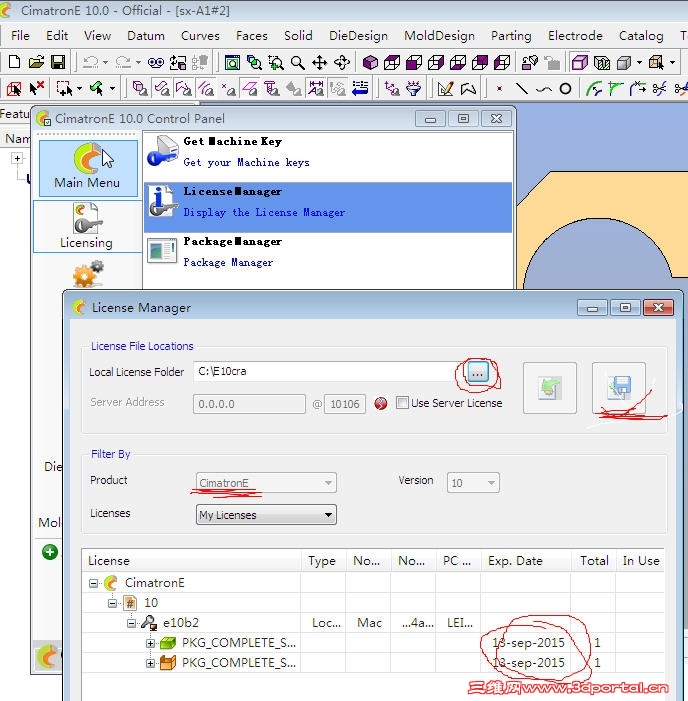Click the Zoom all window icon

232,63
